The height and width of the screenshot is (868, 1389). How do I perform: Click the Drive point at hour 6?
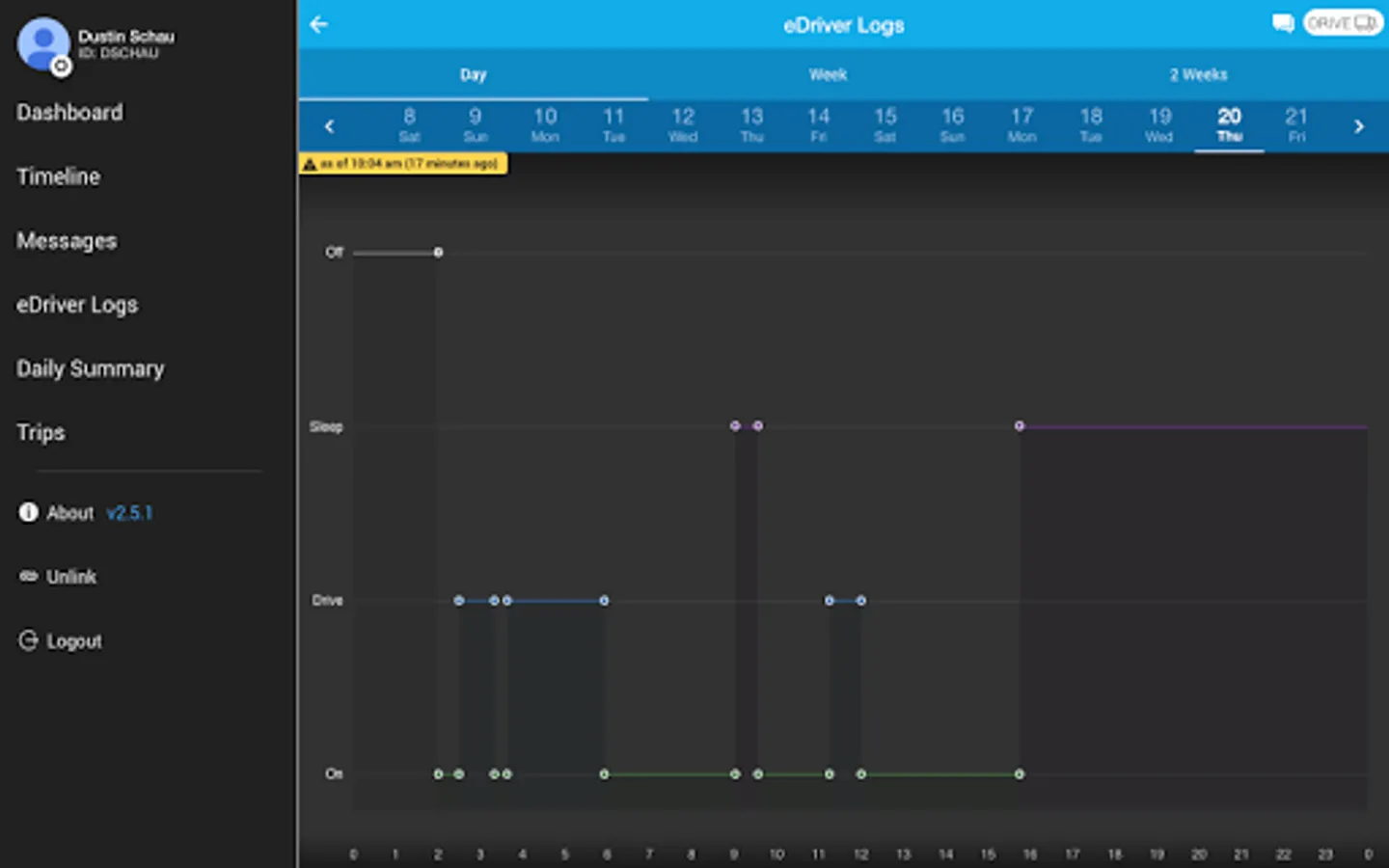604,601
